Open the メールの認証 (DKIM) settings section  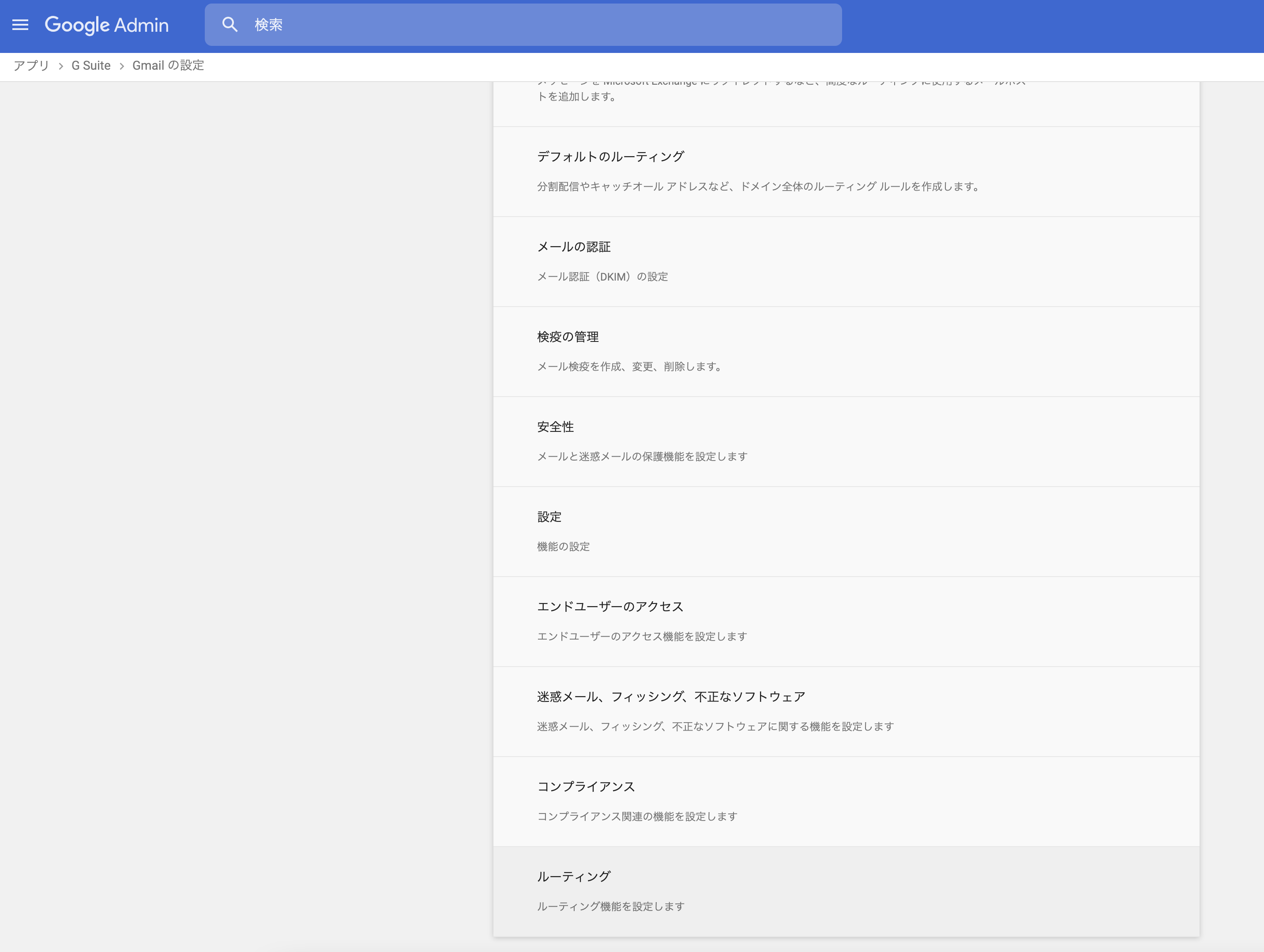tap(574, 247)
